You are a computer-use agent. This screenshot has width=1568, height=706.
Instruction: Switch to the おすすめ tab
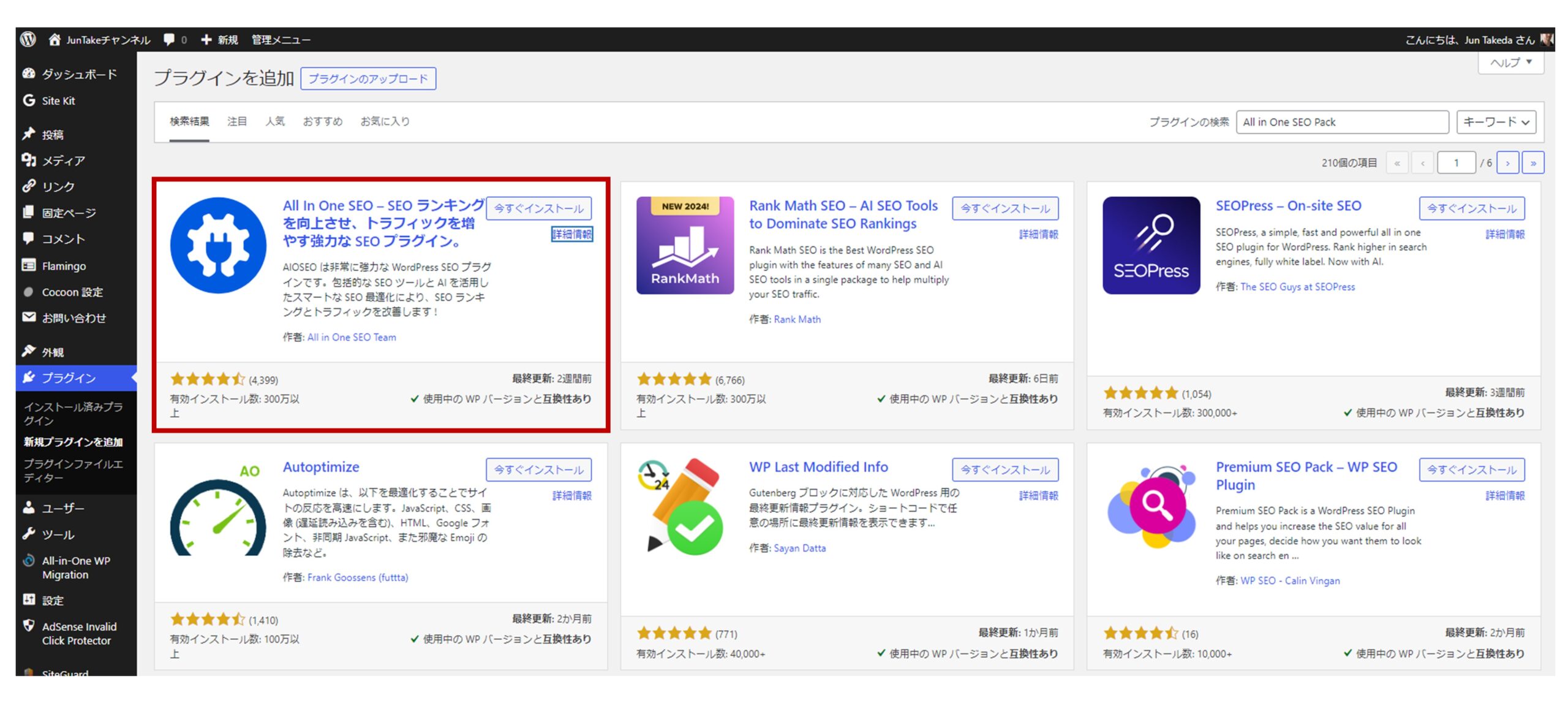click(x=322, y=121)
